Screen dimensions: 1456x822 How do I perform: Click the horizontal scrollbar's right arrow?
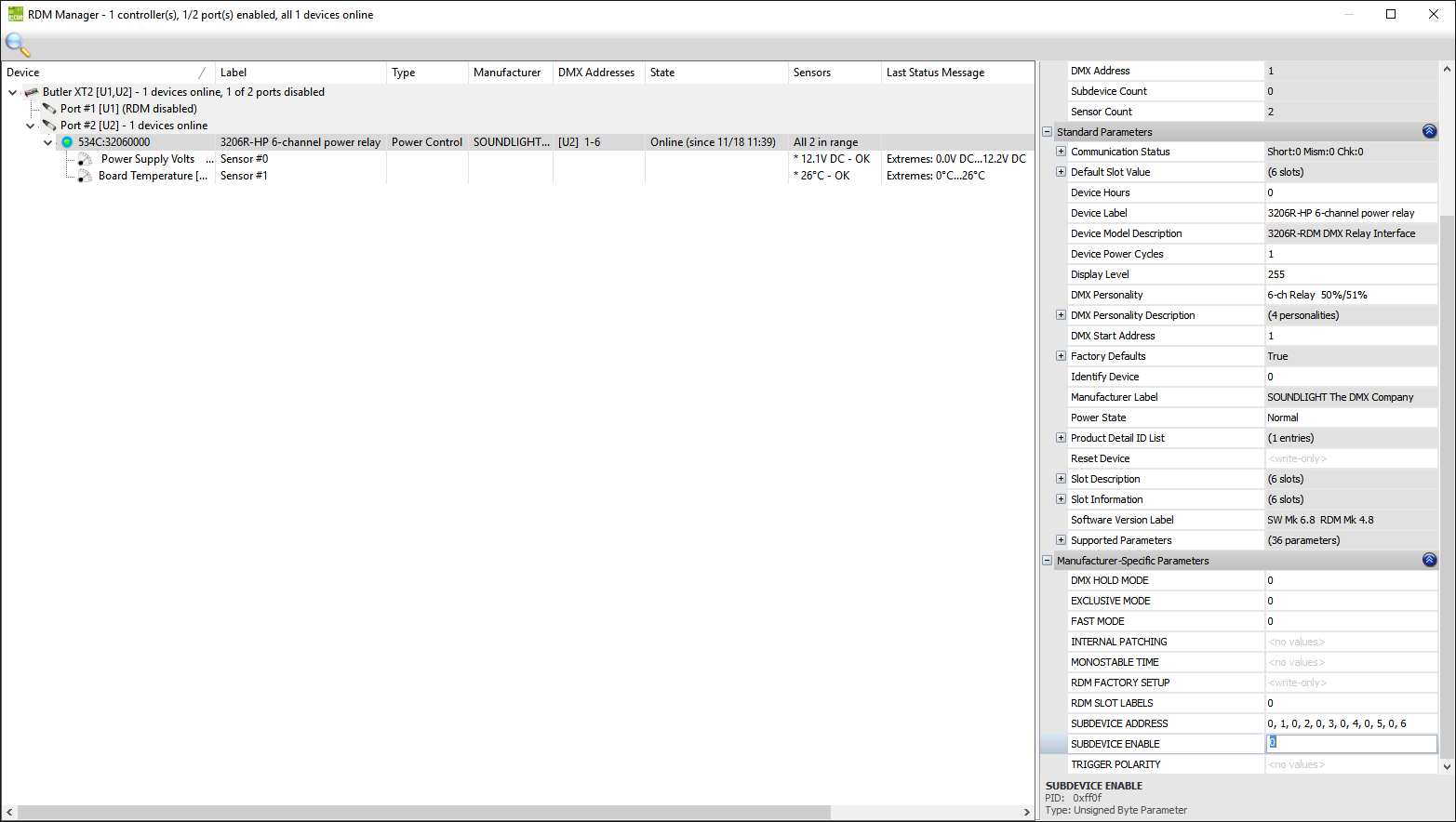pyautogui.click(x=1026, y=812)
